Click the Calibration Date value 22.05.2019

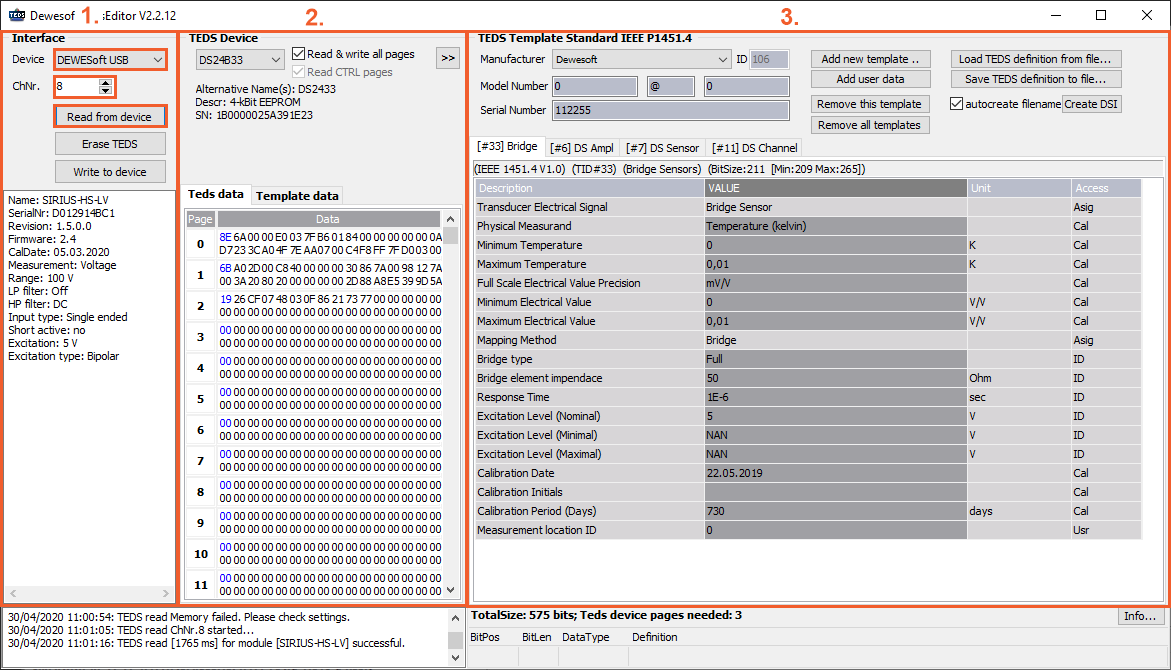tap(835, 474)
